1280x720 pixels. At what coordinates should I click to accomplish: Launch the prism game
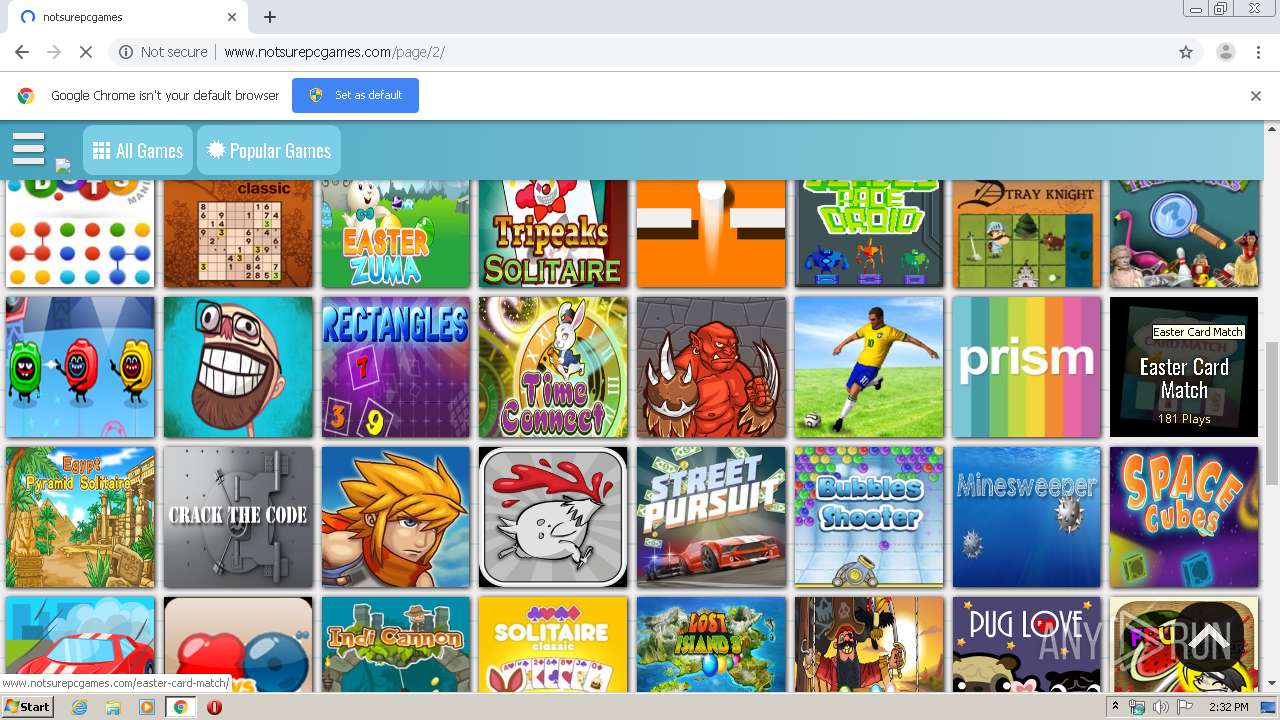(1027, 367)
